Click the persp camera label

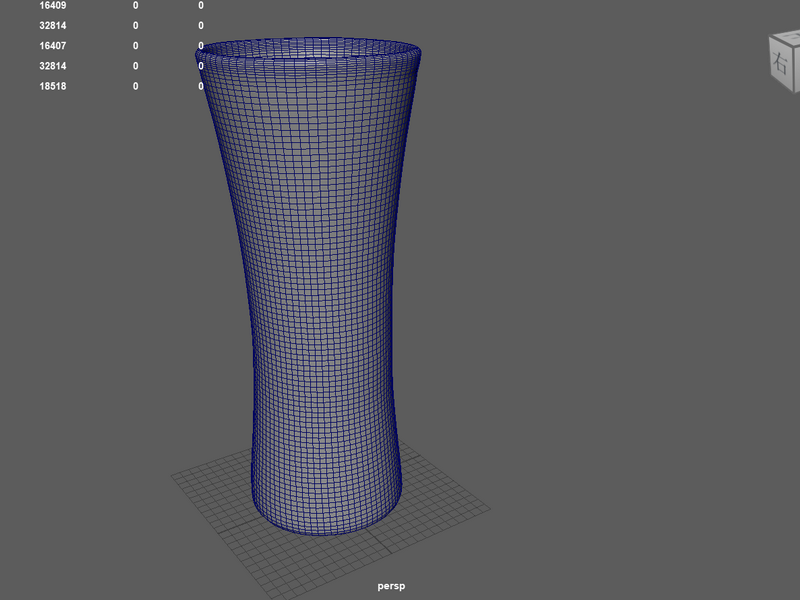(391, 586)
